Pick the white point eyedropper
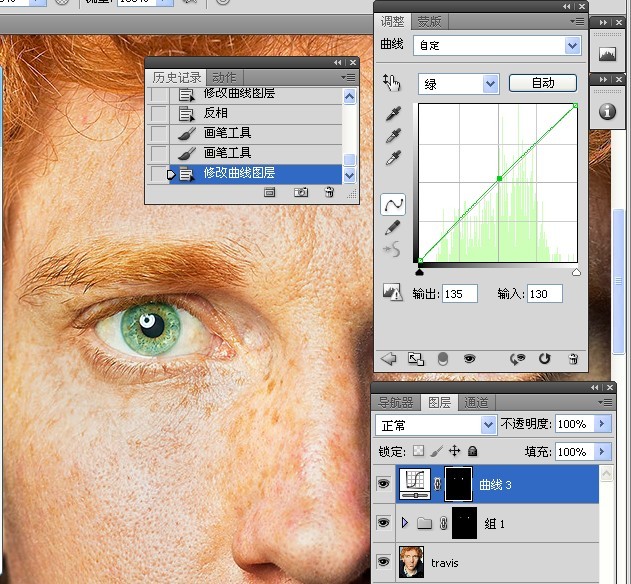Viewport: 631px width, 584px height. 393,158
